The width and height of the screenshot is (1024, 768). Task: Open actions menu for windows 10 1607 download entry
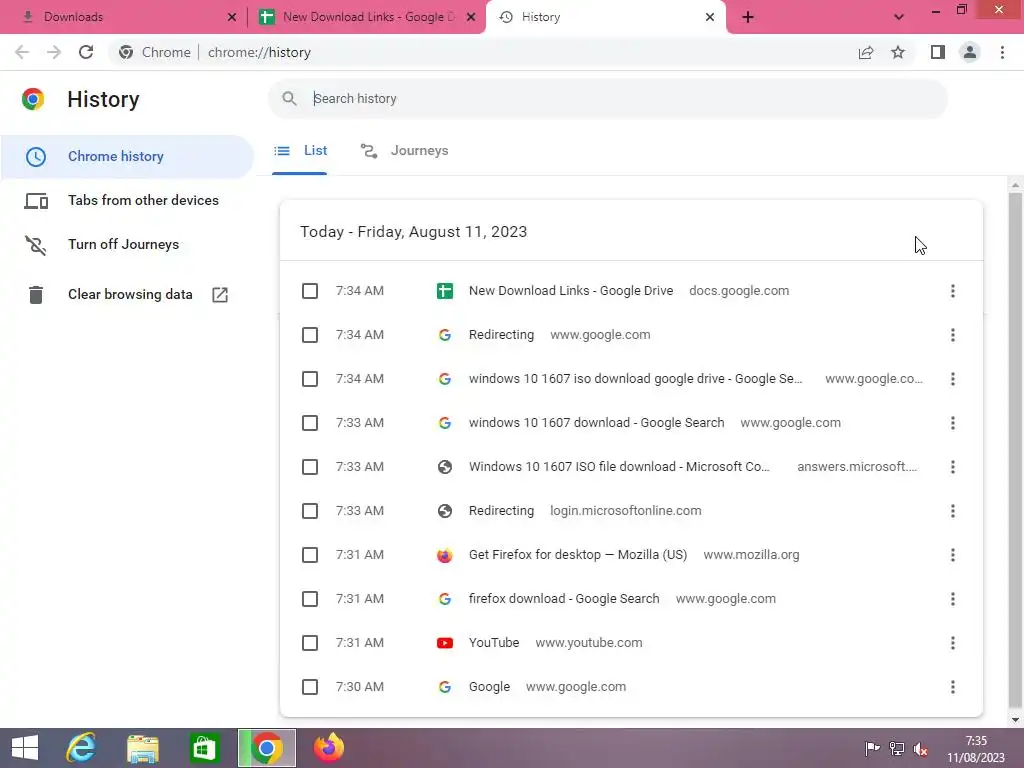click(953, 423)
